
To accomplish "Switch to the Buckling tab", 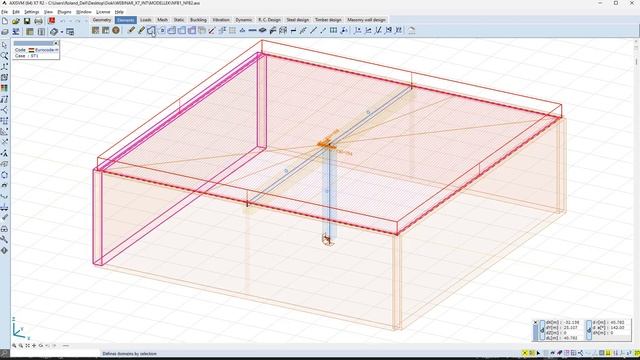I will coord(198,20).
